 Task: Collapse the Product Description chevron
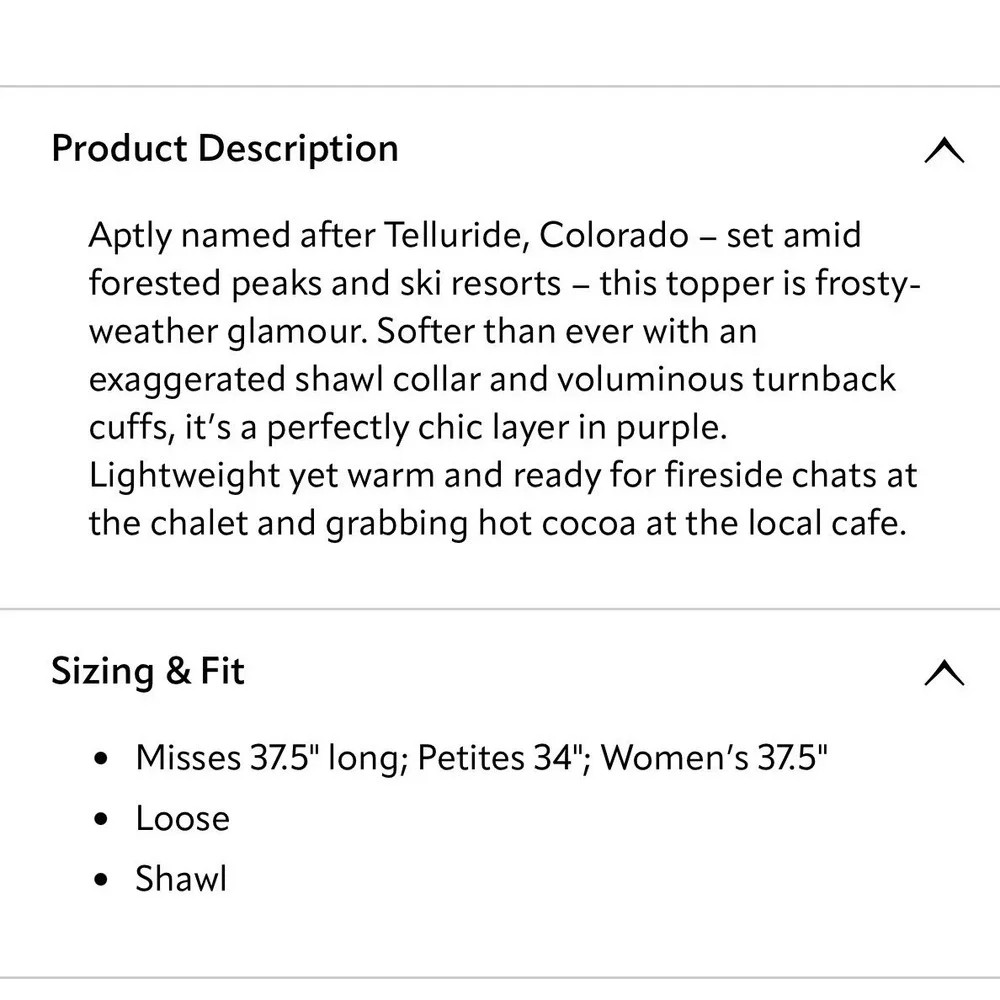click(x=944, y=151)
